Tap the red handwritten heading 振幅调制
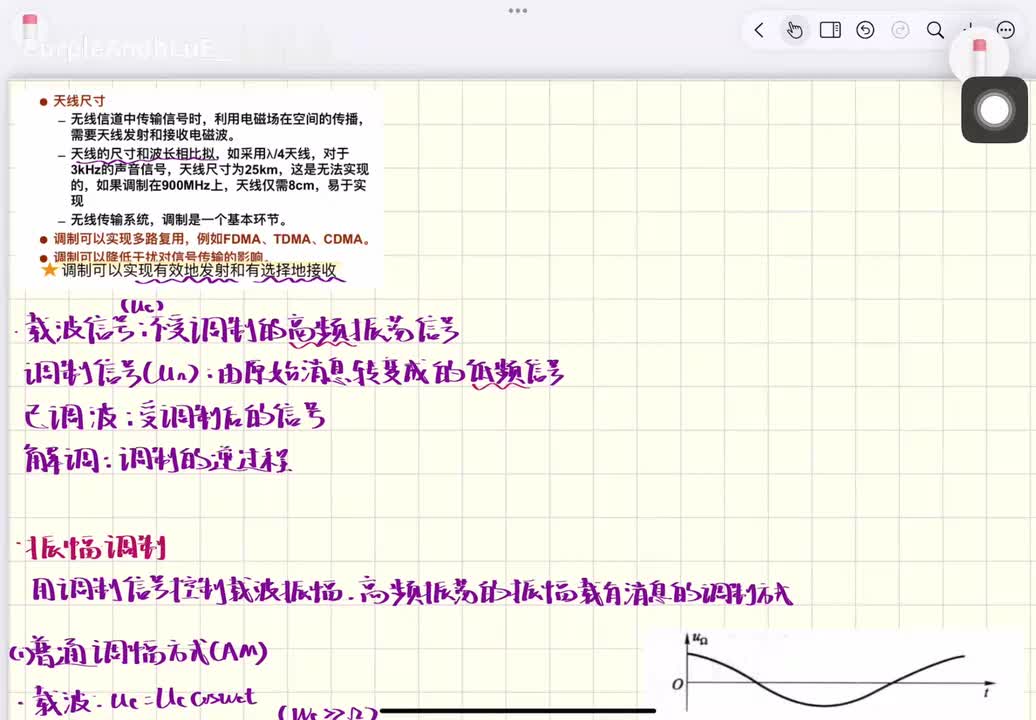 click(96, 548)
